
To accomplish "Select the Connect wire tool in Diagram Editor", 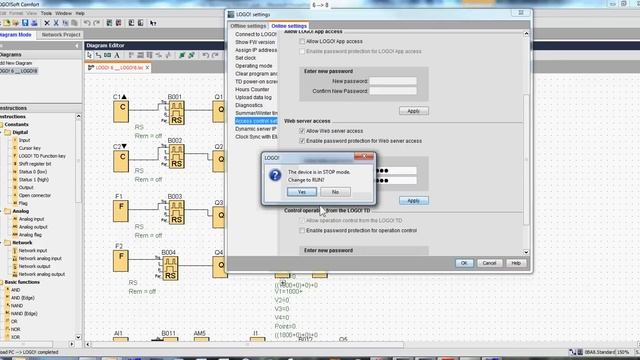I will pyautogui.click(x=98, y=55).
